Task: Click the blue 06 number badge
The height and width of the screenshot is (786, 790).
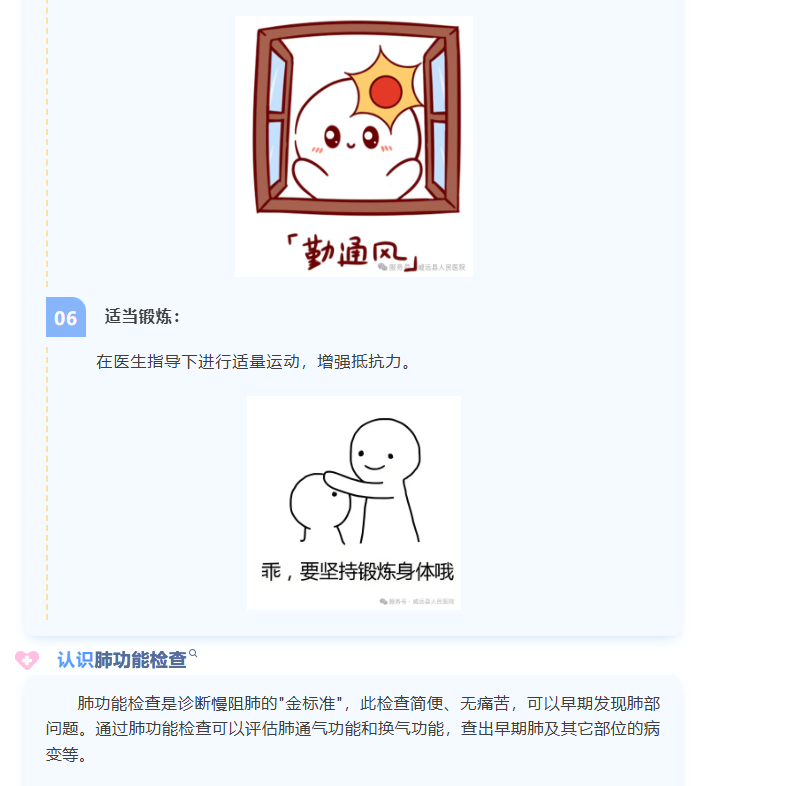Action: coord(65,317)
